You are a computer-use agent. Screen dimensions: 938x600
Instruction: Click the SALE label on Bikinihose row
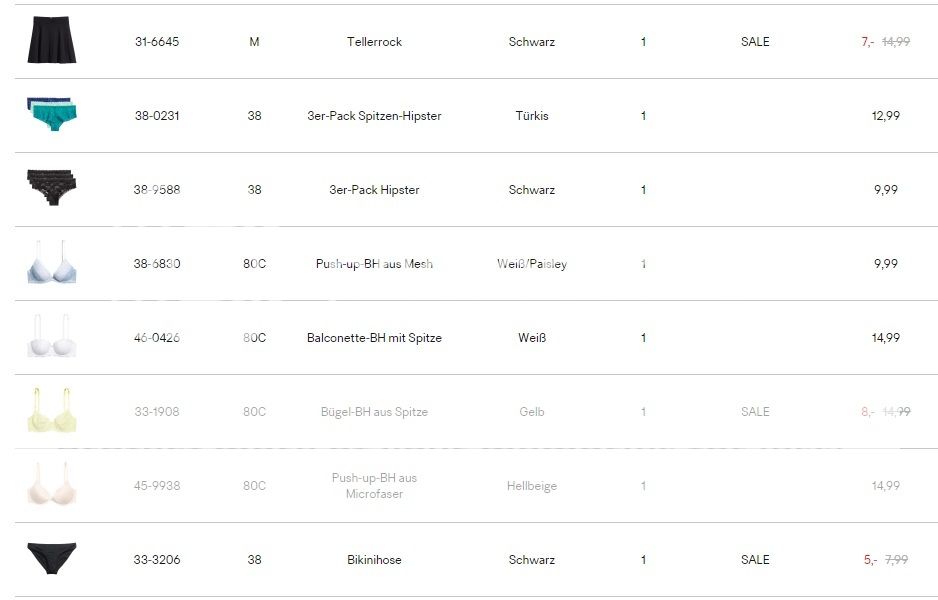755,560
